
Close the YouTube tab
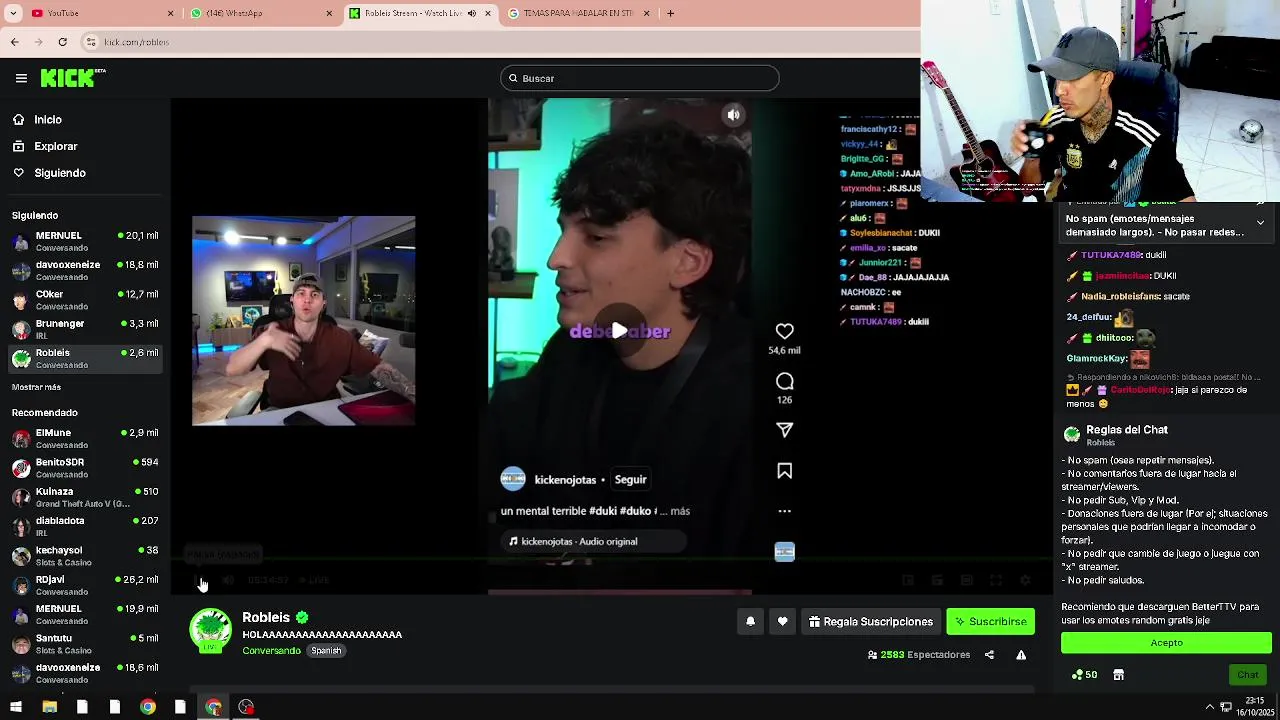pos(170,13)
